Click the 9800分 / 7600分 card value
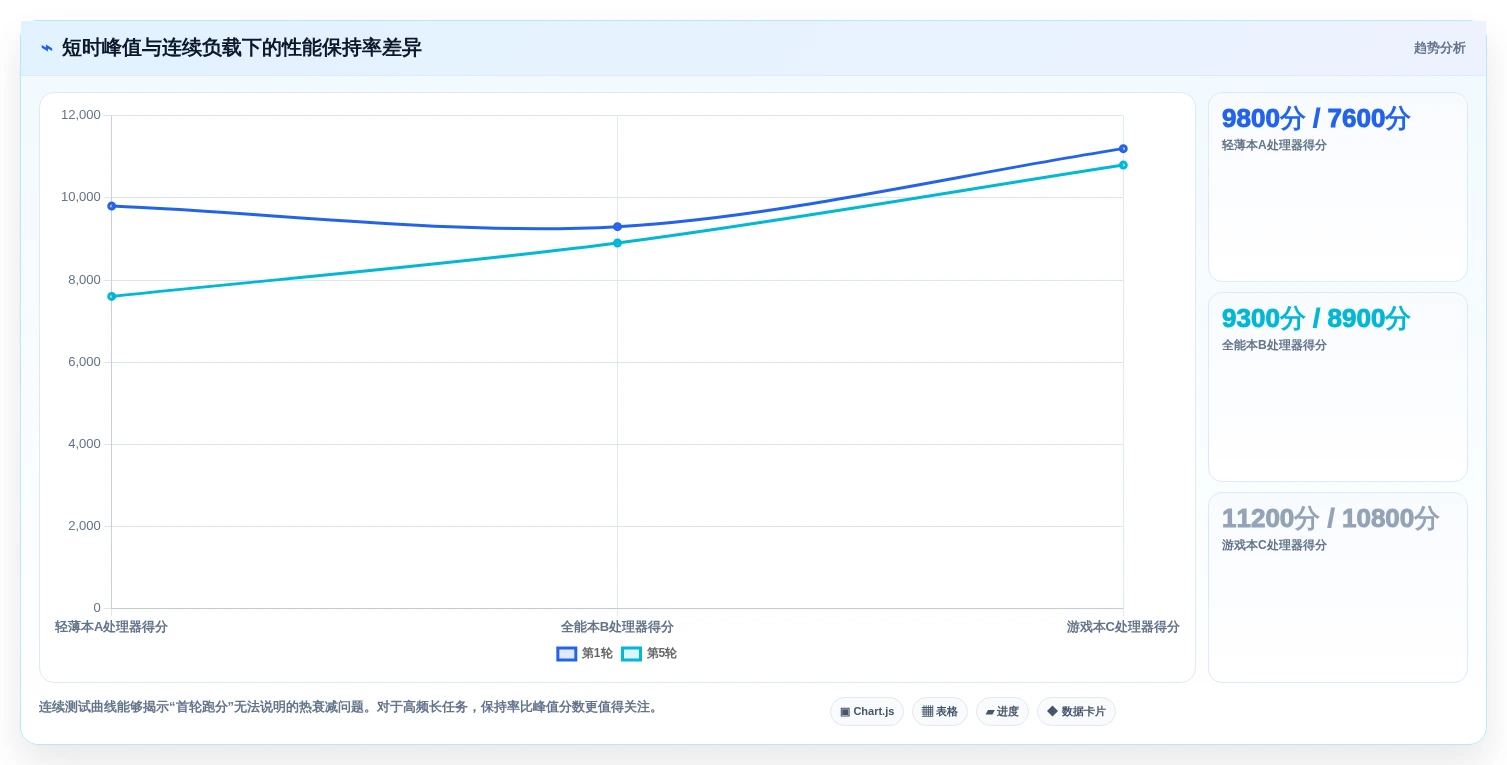Screen dimensions: 1507x765 tap(1315, 119)
